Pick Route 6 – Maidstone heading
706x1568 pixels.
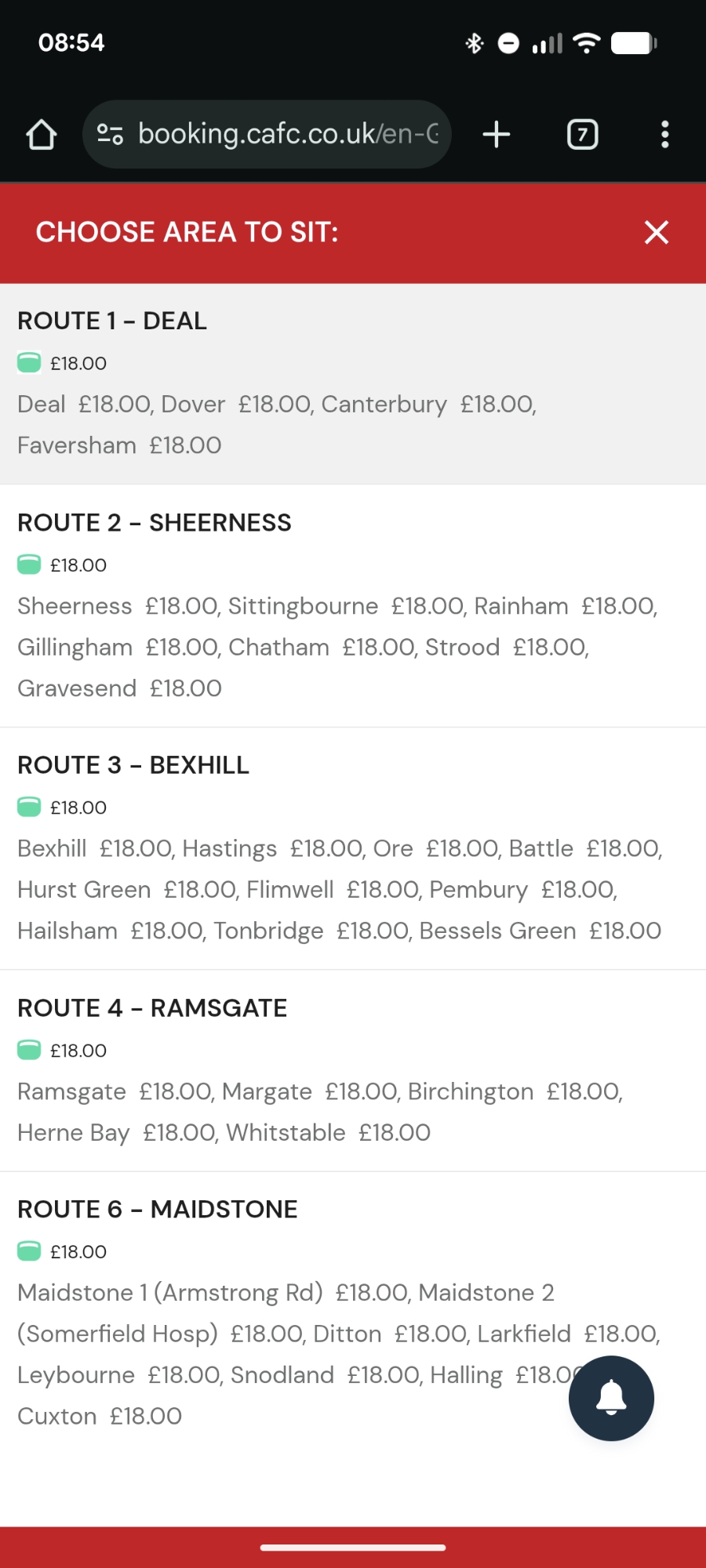click(x=158, y=1210)
